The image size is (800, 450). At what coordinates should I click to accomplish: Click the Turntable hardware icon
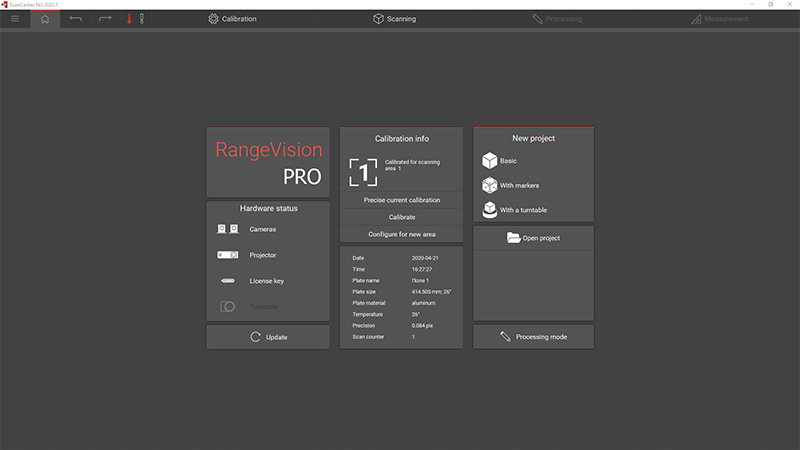tap(228, 307)
